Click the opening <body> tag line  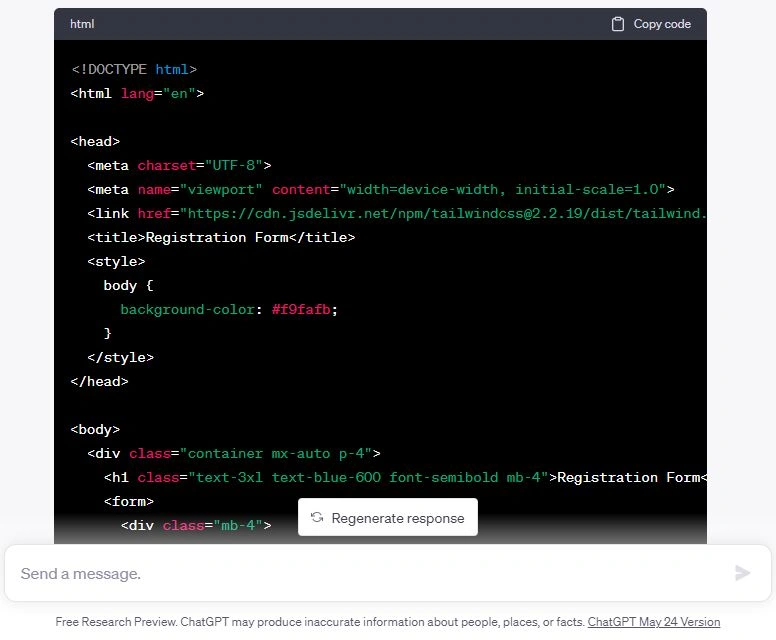tap(95, 430)
